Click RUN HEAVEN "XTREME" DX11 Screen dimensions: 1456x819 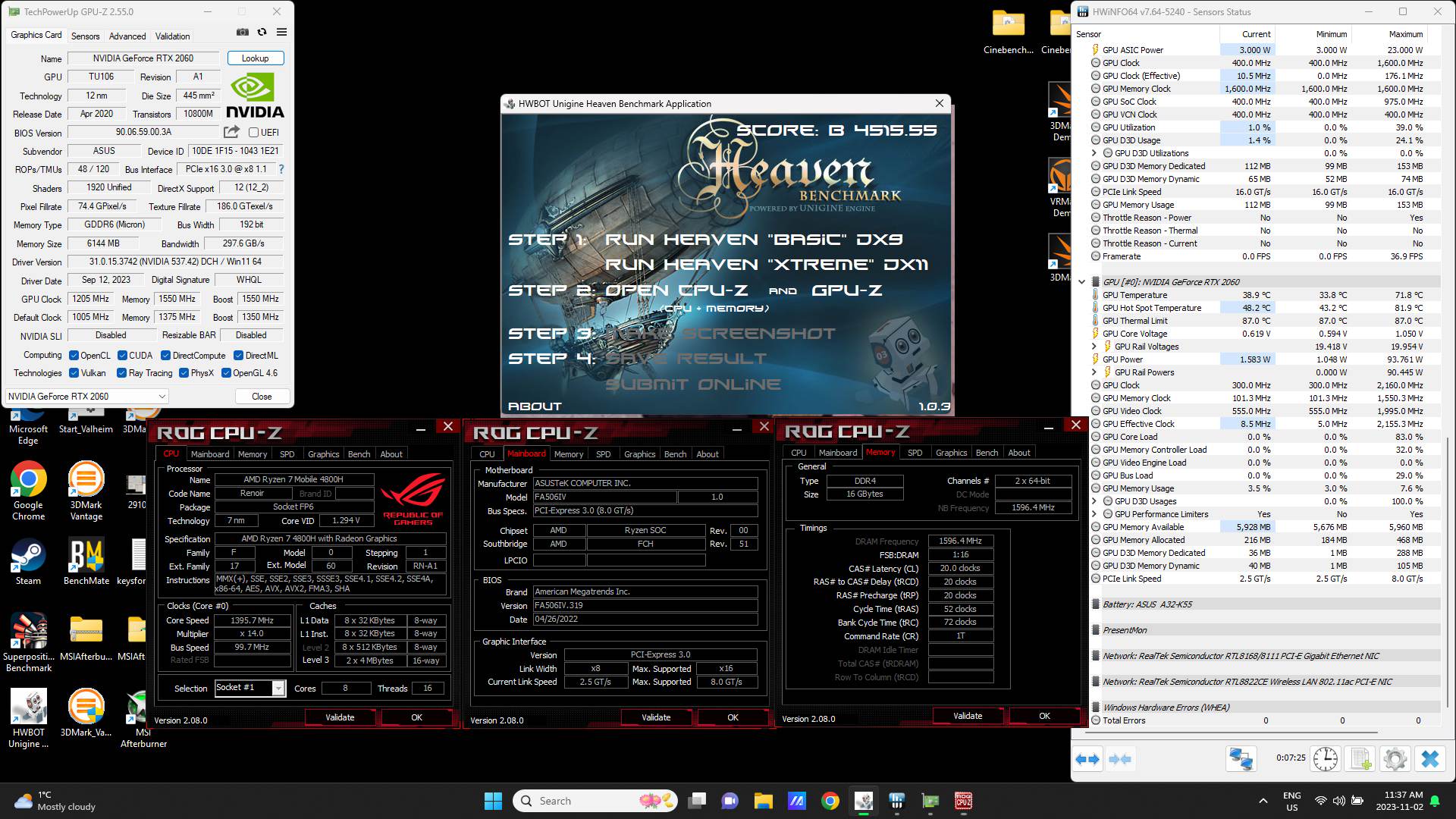click(x=766, y=265)
